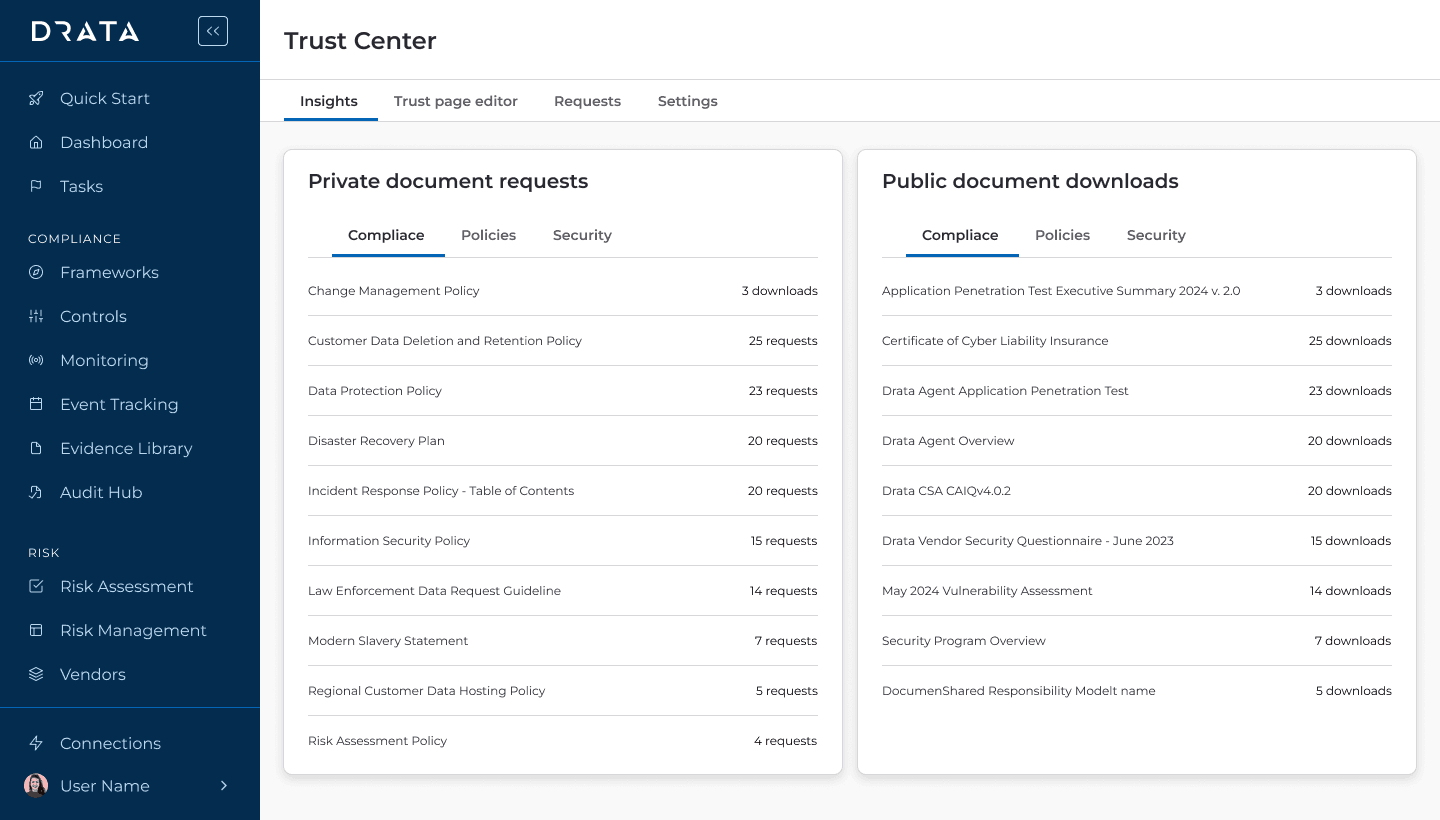
Task: Expand the User Name menu chevron
Action: pos(224,786)
